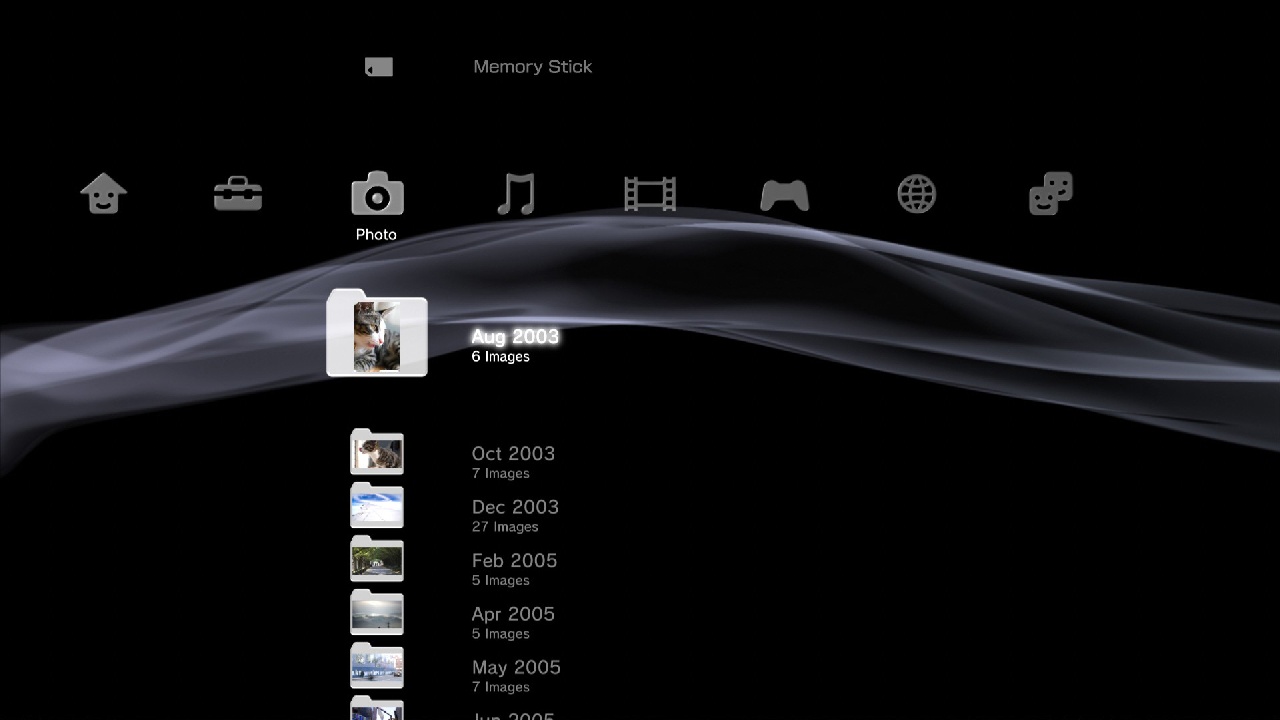Select the Dec 2003 album title
This screenshot has width=1280, height=720.
(x=515, y=507)
